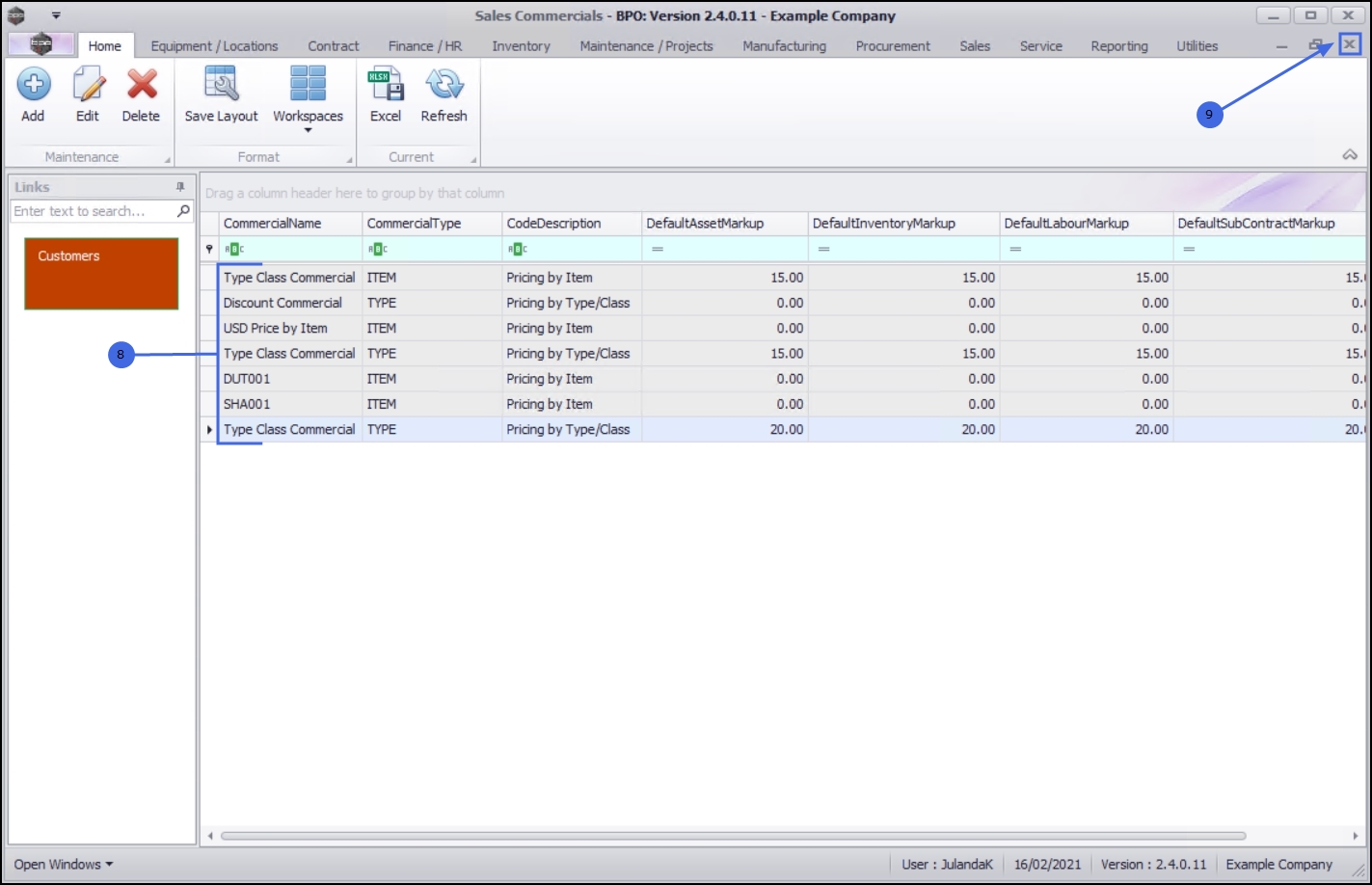Select the DUT001 commercial row
This screenshot has height=885, width=1372.
tap(783, 379)
